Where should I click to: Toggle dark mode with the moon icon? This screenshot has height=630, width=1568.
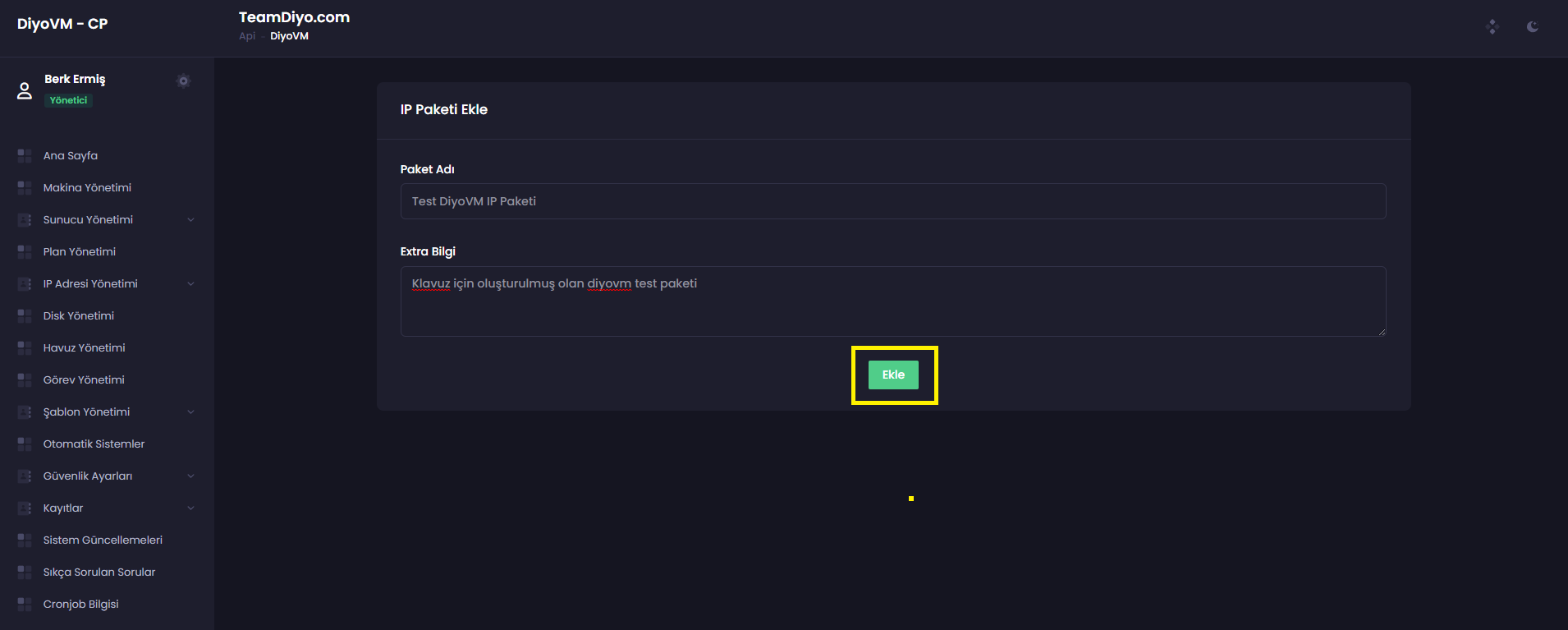pos(1533,26)
